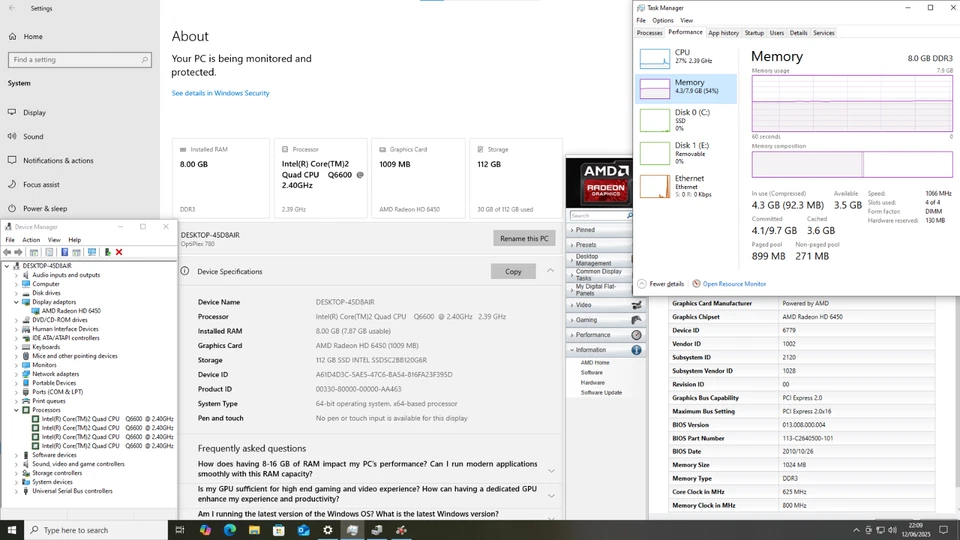960x540 pixels.
Task: Switch to Processes tab in Task Manager
Action: 649,33
